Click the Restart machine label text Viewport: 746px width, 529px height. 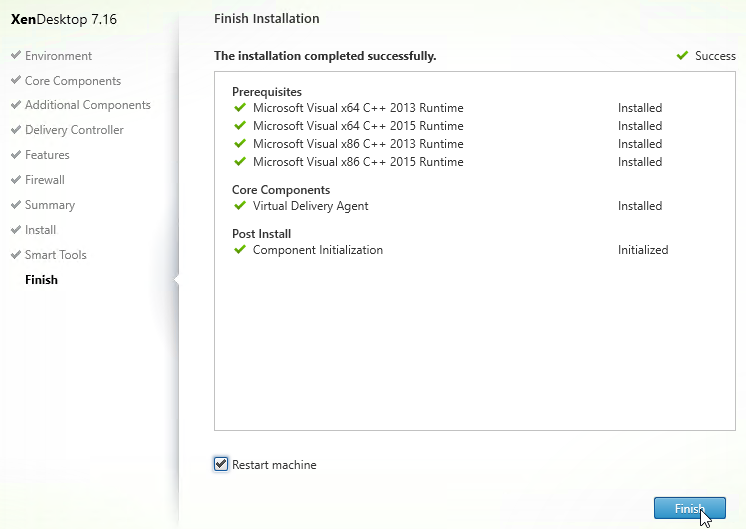274,465
